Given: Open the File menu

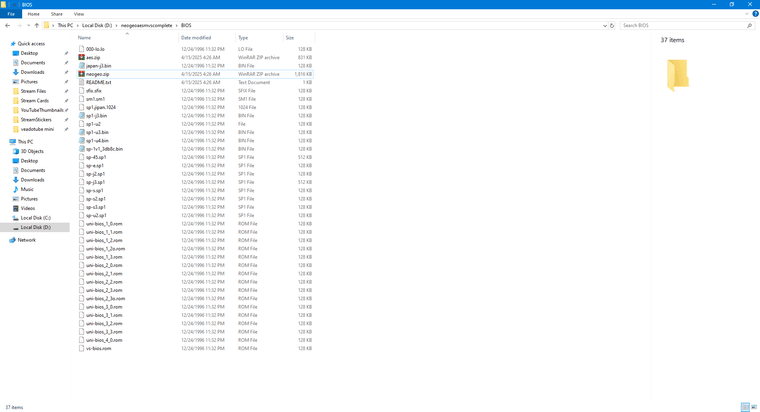Looking at the screenshot, I should (x=11, y=14).
